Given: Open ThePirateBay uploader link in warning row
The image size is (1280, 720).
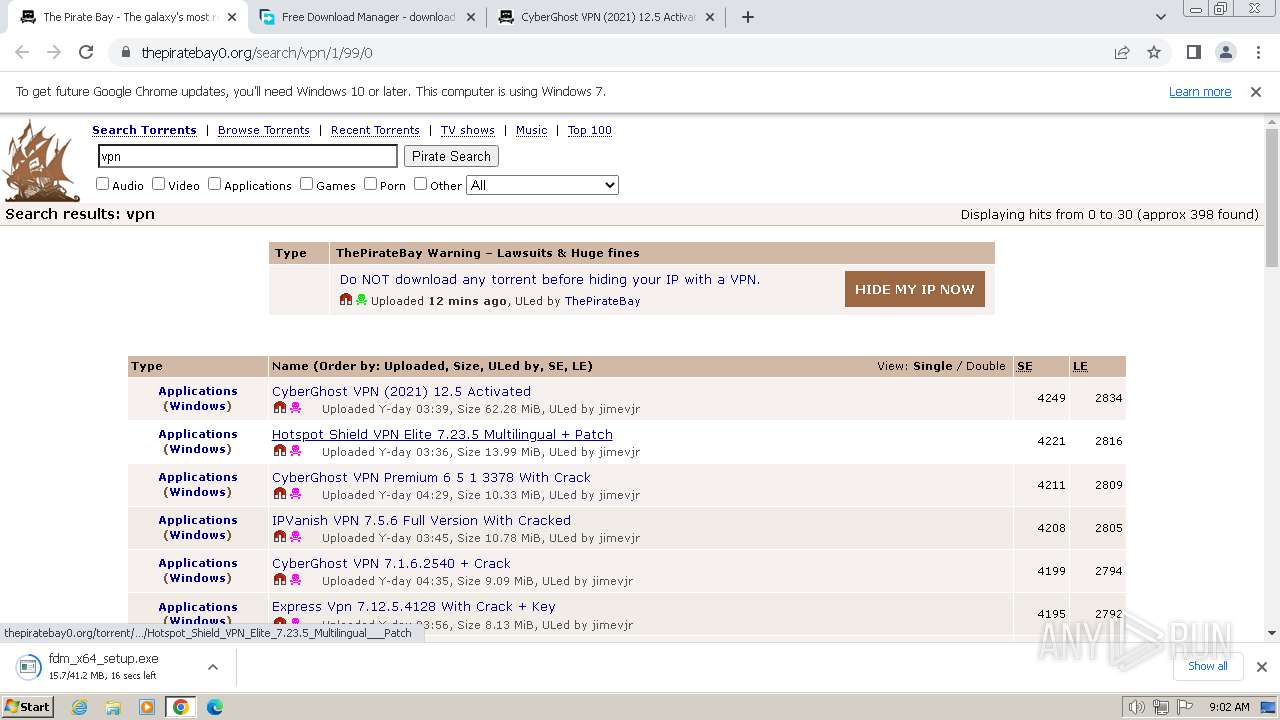Looking at the screenshot, I should point(602,301).
